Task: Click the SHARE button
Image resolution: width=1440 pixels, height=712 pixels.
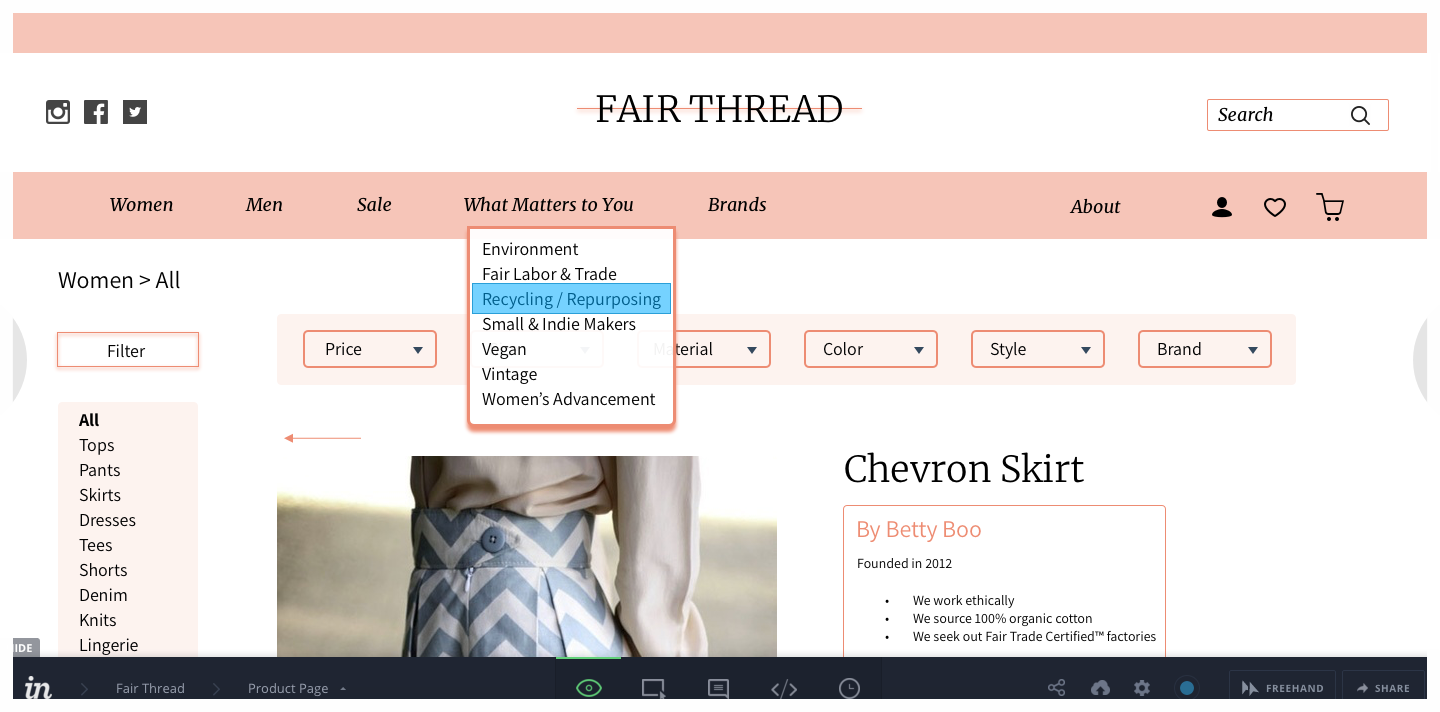Action: click(1383, 688)
